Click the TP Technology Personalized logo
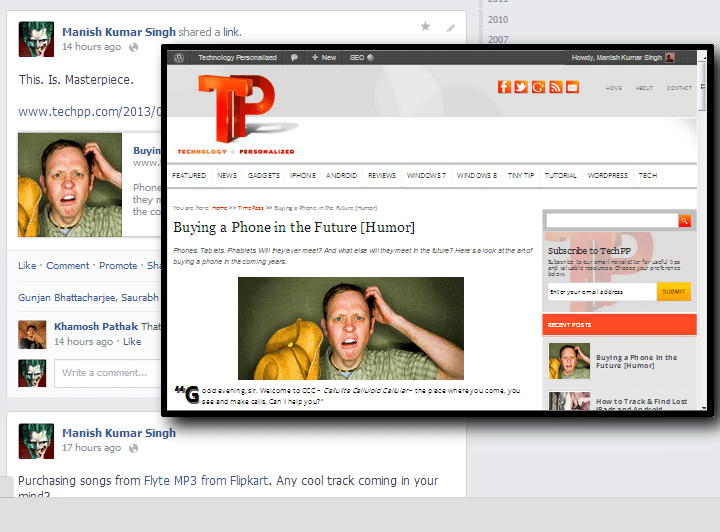Screen dimensions: 720x532 tap(238, 114)
